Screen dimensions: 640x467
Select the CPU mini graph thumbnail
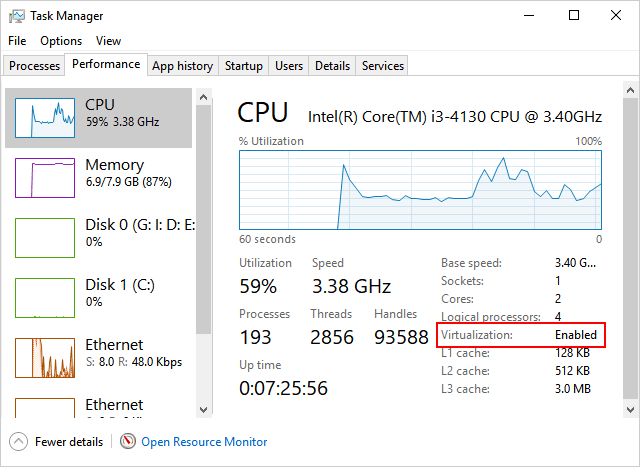44,118
